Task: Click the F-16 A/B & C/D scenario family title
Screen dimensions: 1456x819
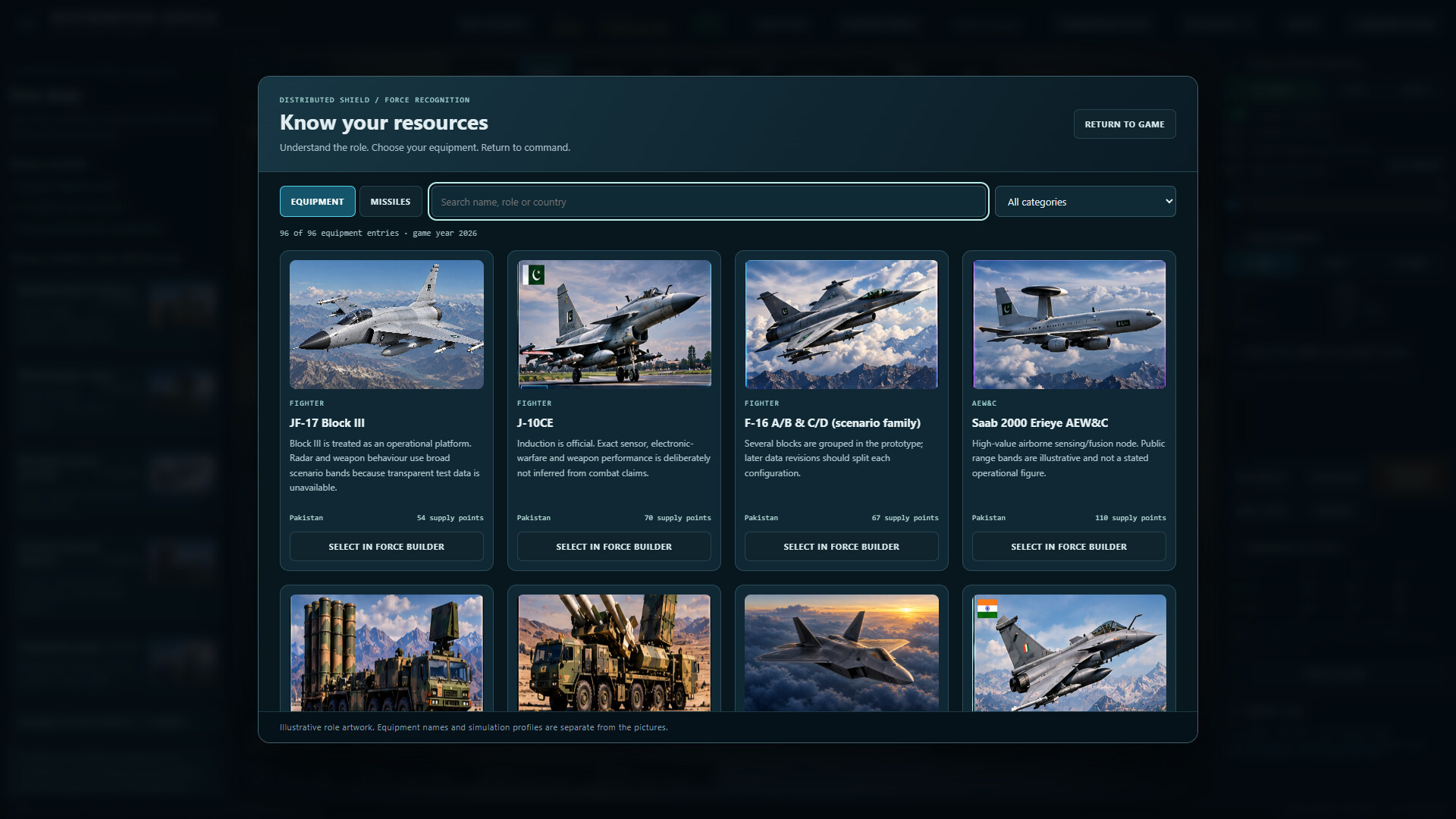Action: 832,423
